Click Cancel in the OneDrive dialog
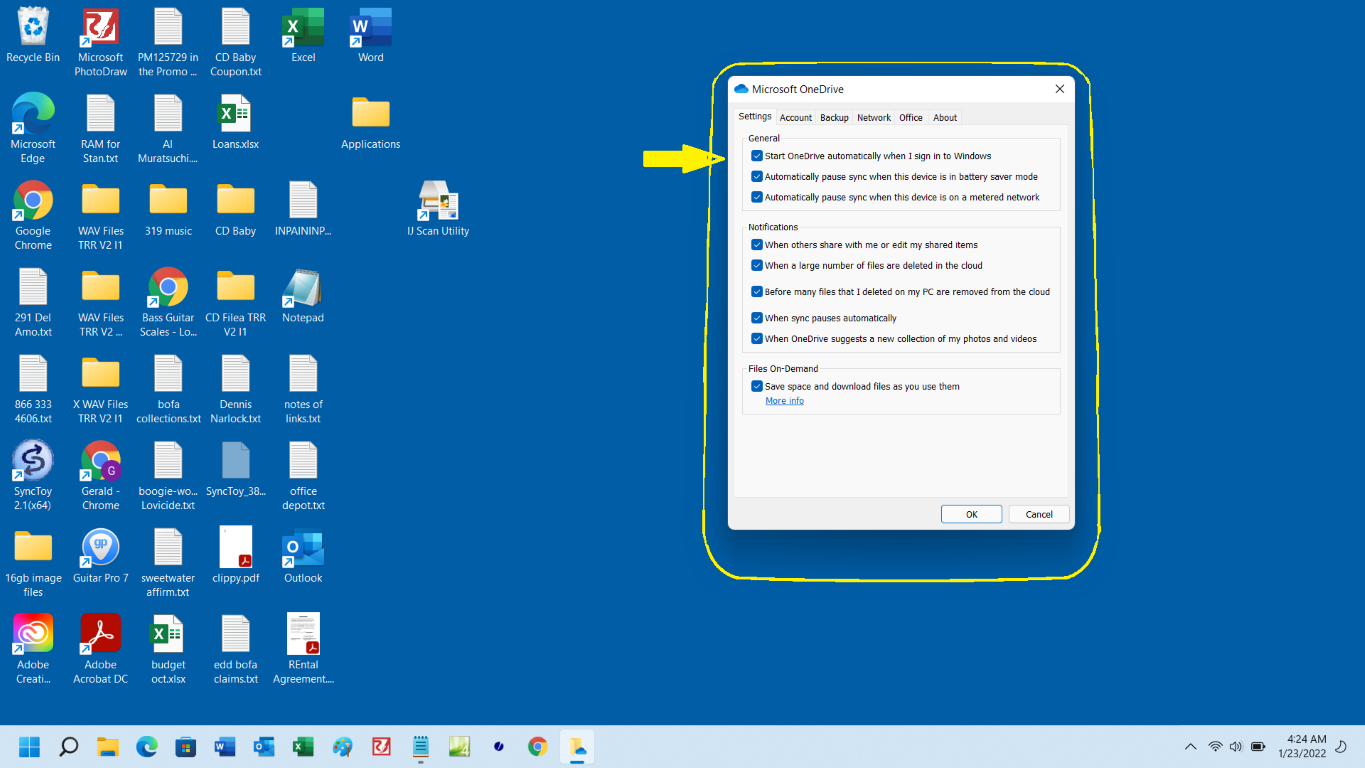 tap(1039, 514)
